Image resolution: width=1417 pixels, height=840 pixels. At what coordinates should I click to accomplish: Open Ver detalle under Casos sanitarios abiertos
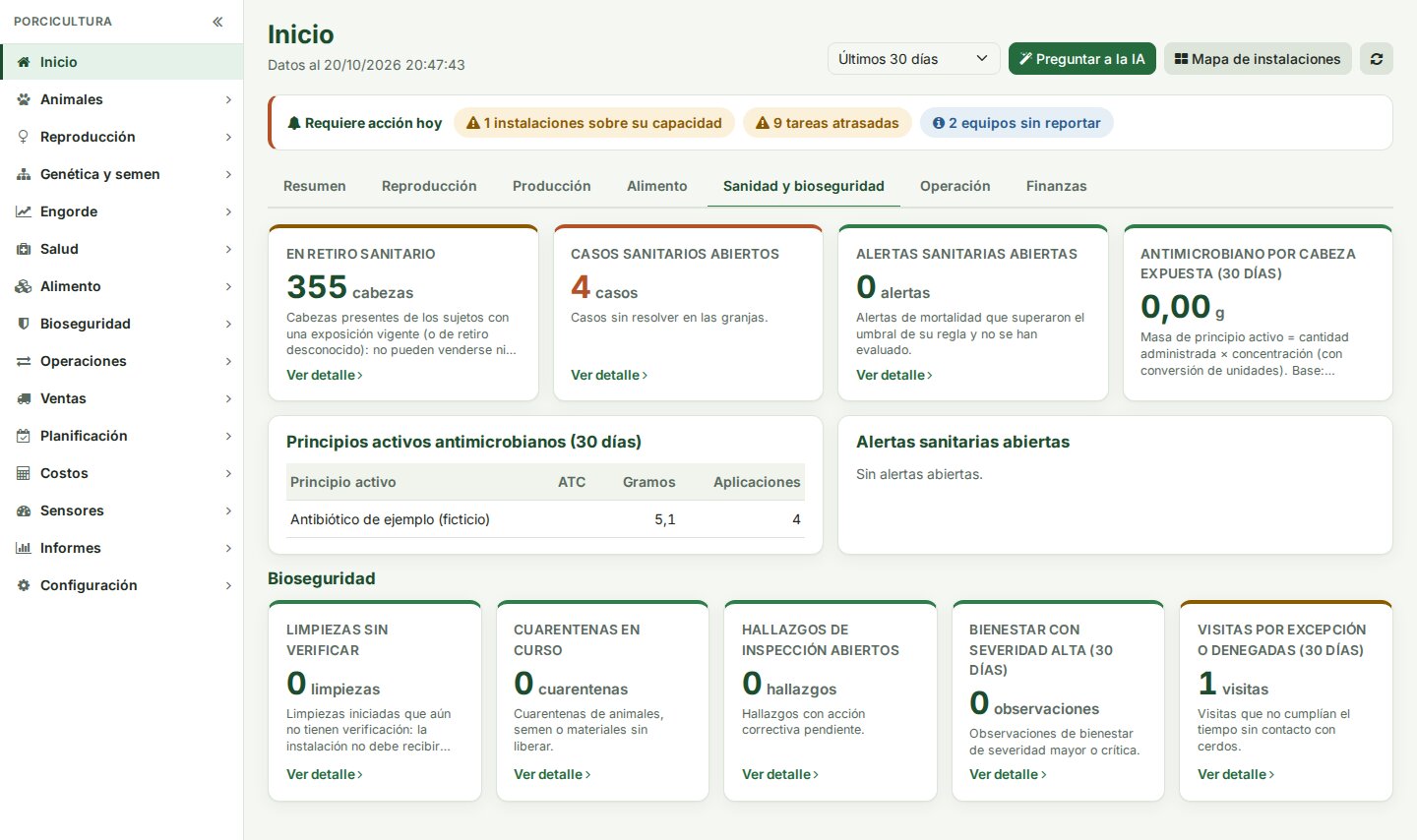[609, 375]
